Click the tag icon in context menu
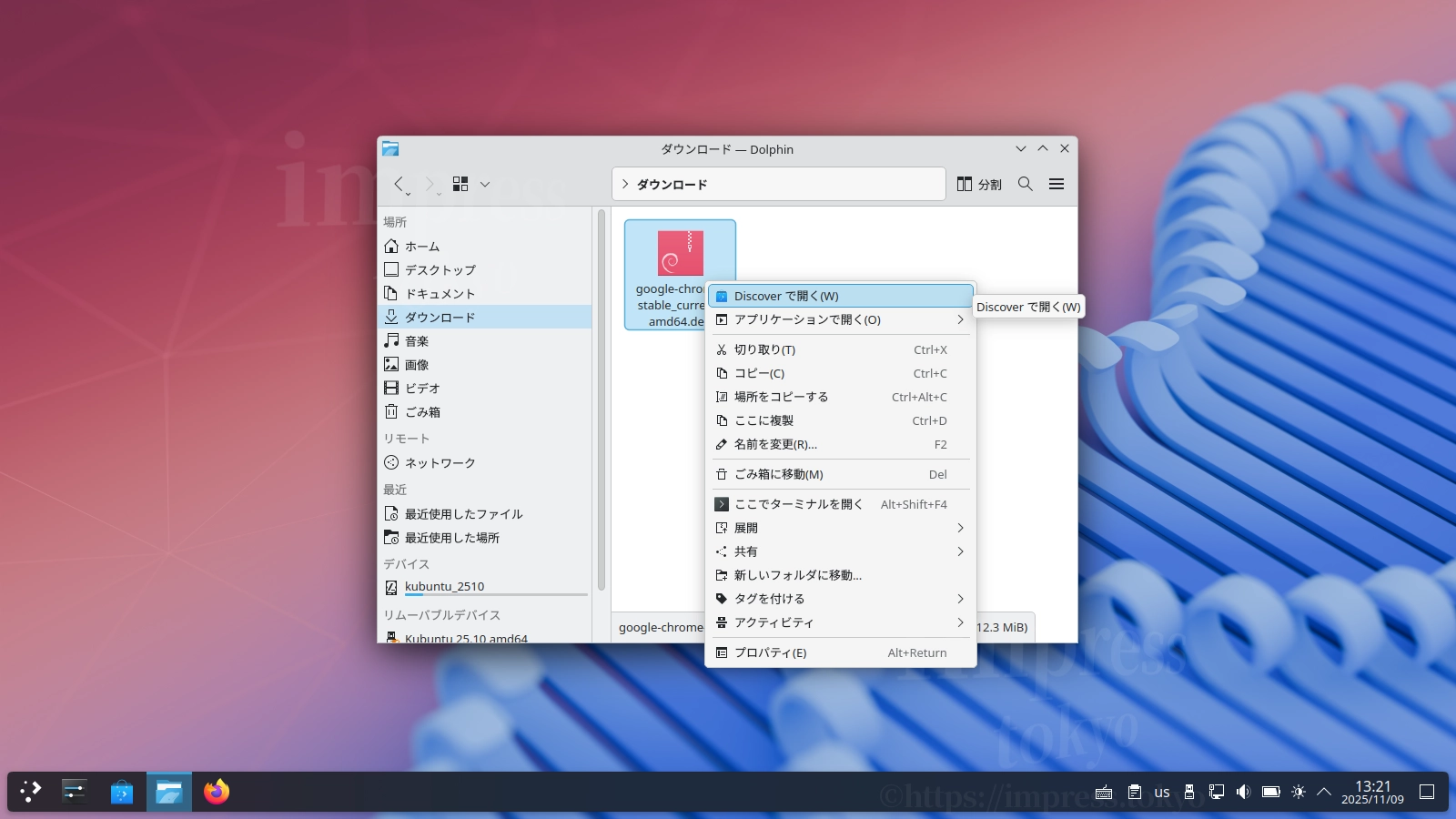 (x=722, y=599)
